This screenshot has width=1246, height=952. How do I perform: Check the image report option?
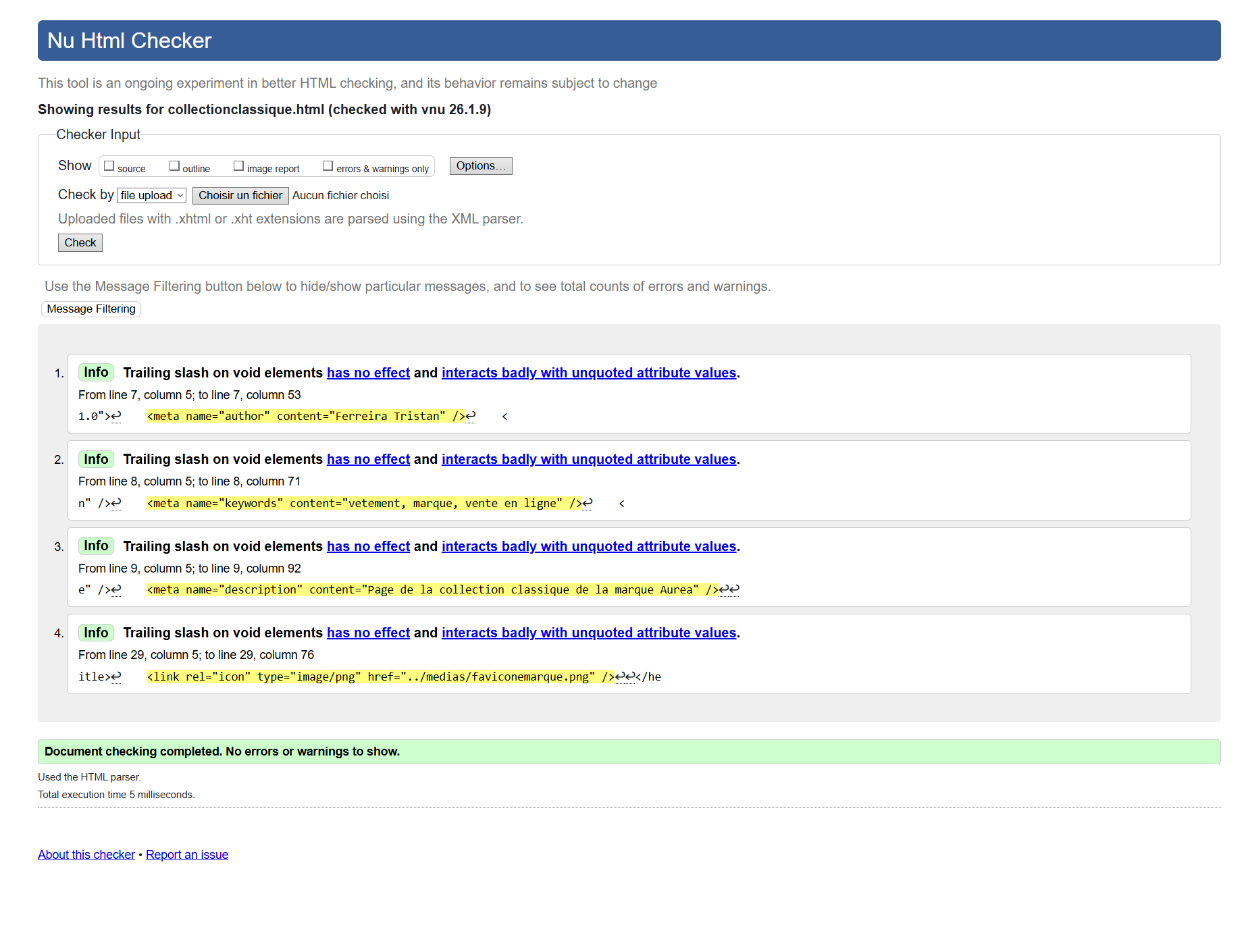click(238, 166)
